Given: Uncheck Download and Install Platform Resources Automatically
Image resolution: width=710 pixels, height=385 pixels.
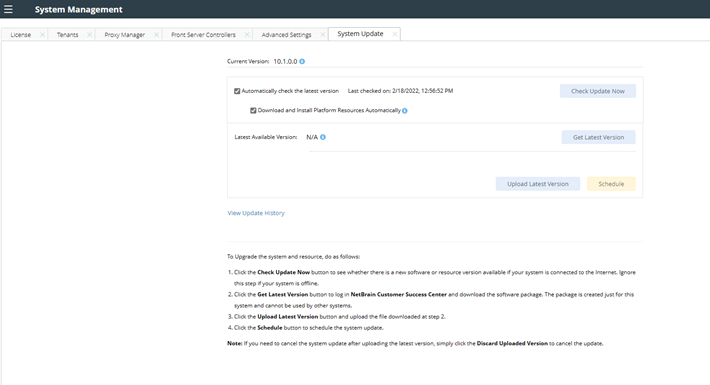Looking at the screenshot, I should point(253,111).
